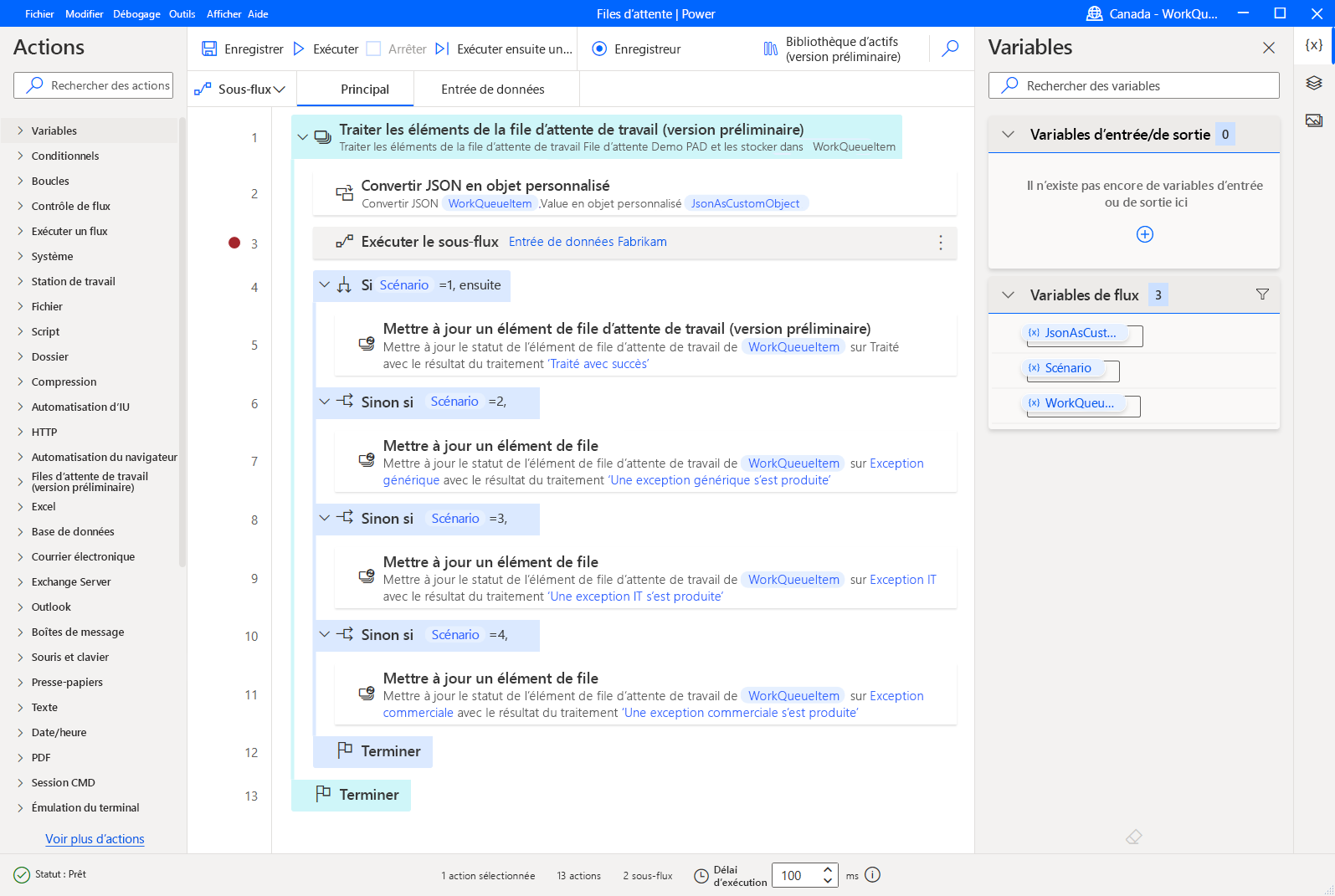
Task: Click the Enregistrer save icon
Action: click(209, 49)
